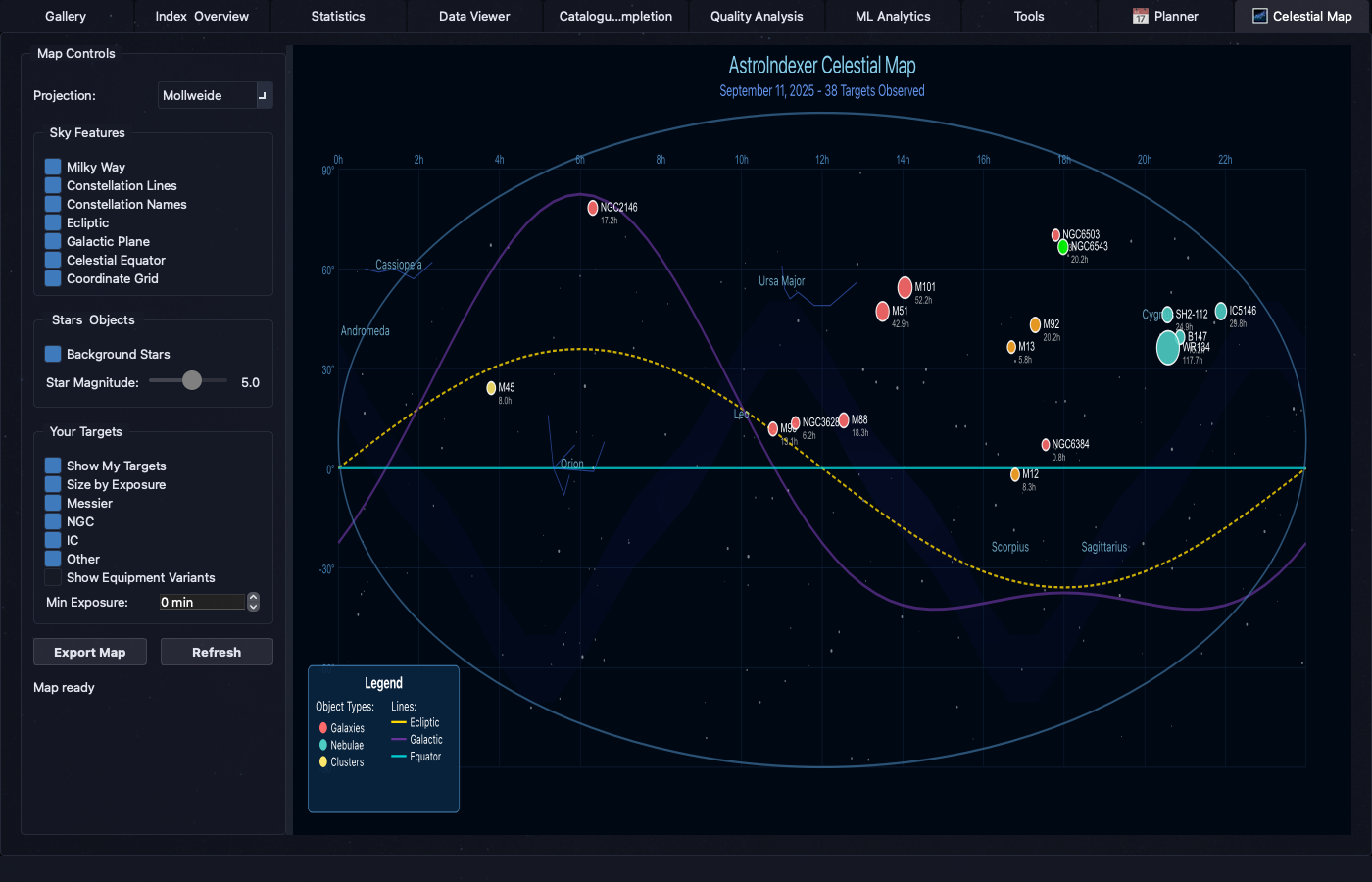Click the M45 cluster marker
This screenshot has height=882, width=1372.
click(x=491, y=388)
